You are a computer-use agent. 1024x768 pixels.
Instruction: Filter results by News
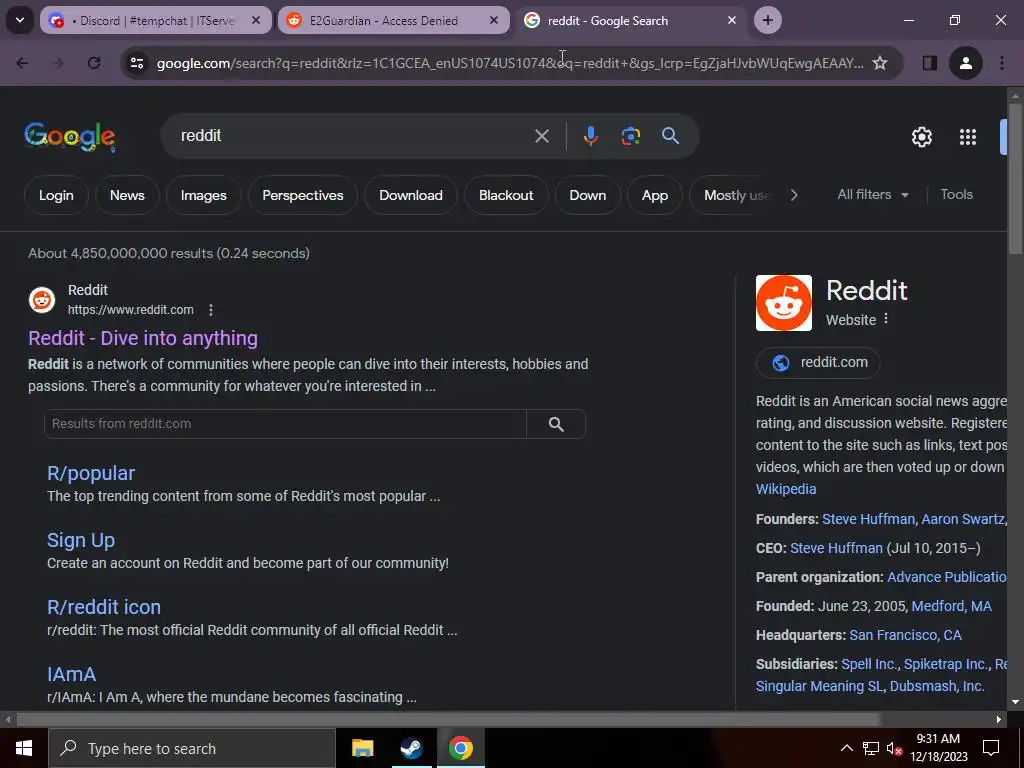pyautogui.click(x=127, y=195)
